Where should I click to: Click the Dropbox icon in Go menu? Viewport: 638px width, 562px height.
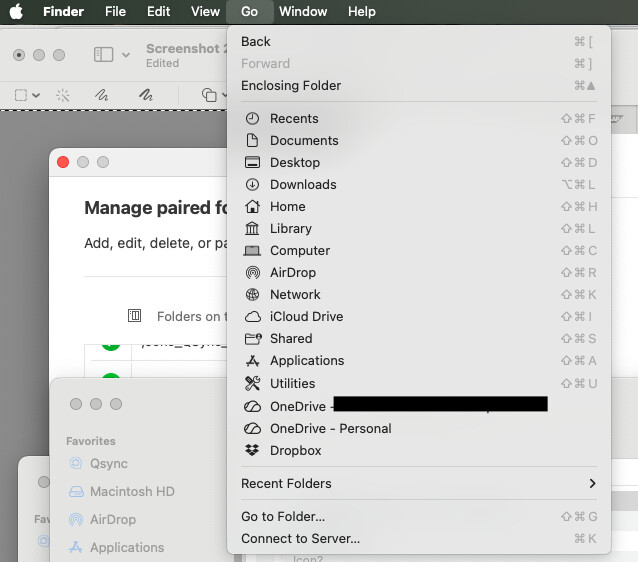(252, 451)
